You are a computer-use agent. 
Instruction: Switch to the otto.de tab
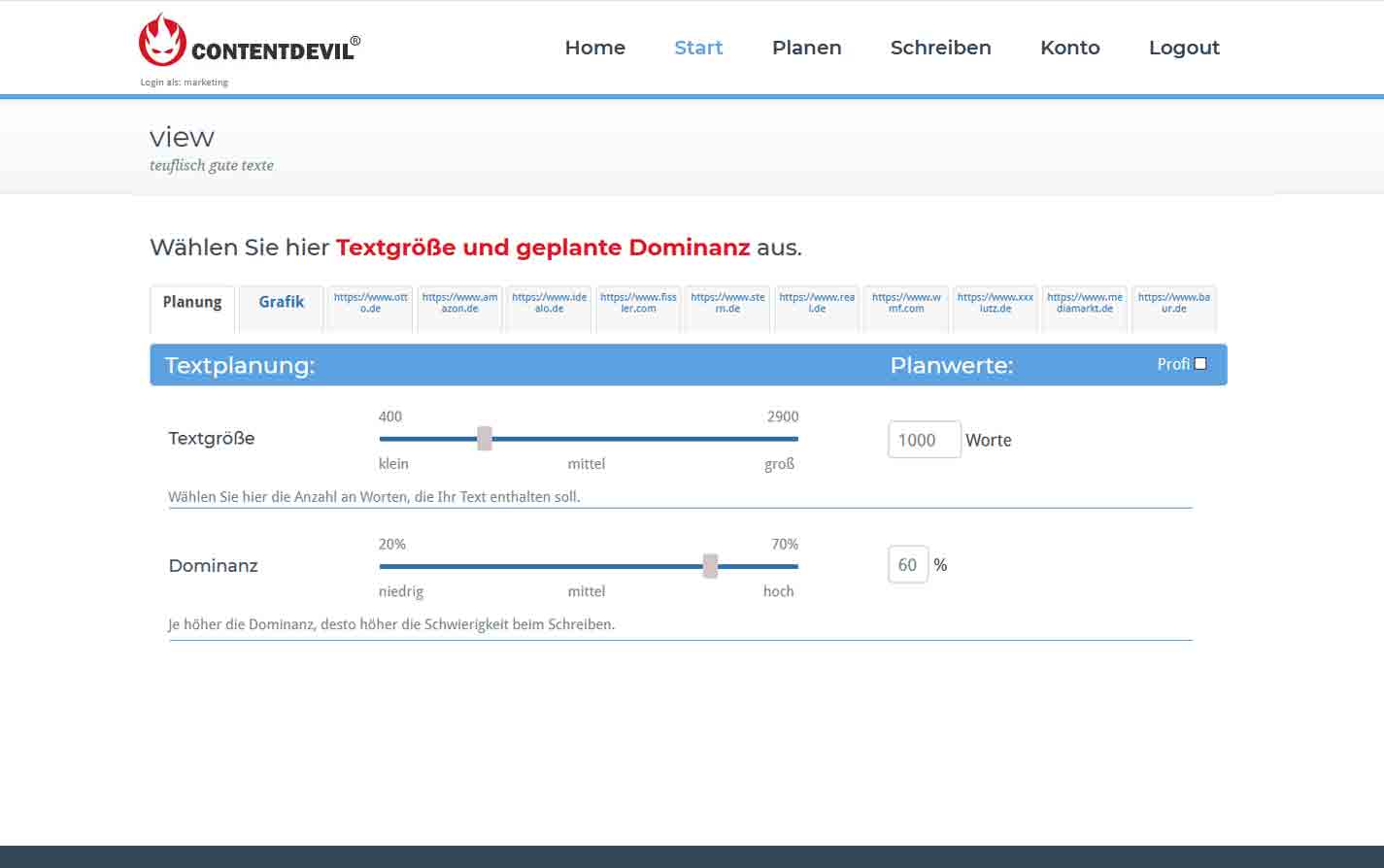tap(370, 303)
